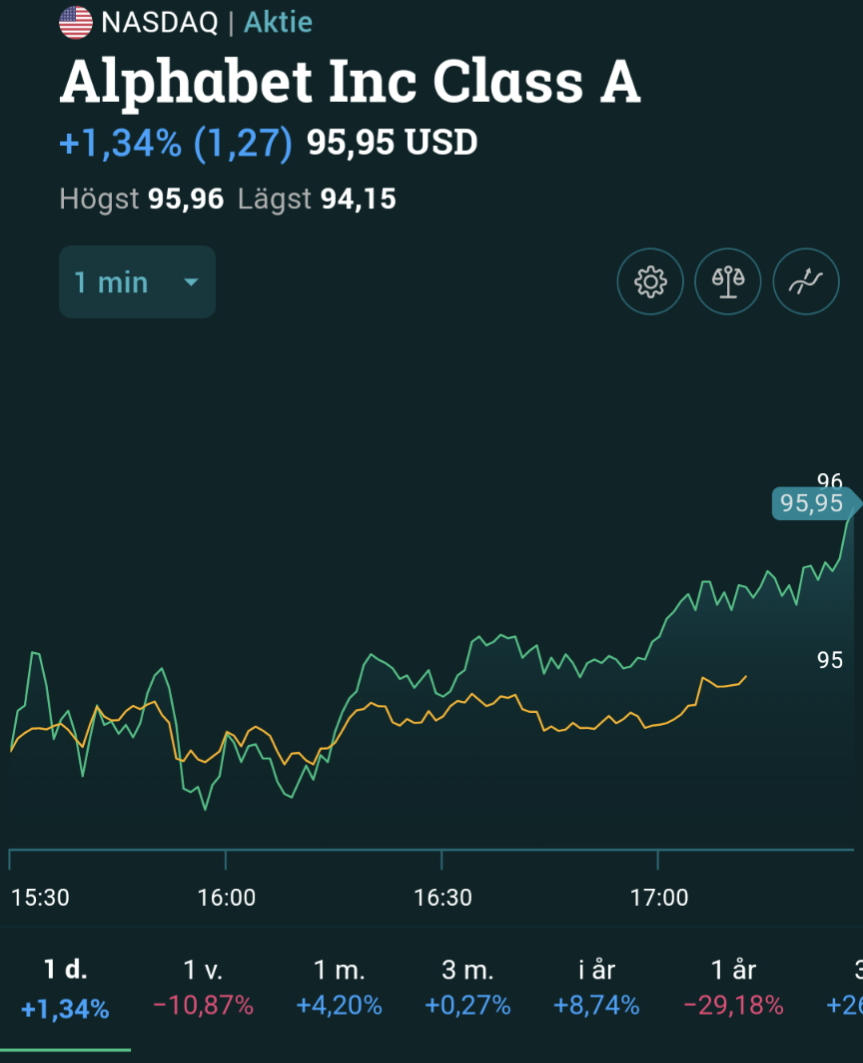Tap the Alphabet Inc Class A title
Image resolution: width=863 pixels, height=1063 pixels.
point(350,82)
